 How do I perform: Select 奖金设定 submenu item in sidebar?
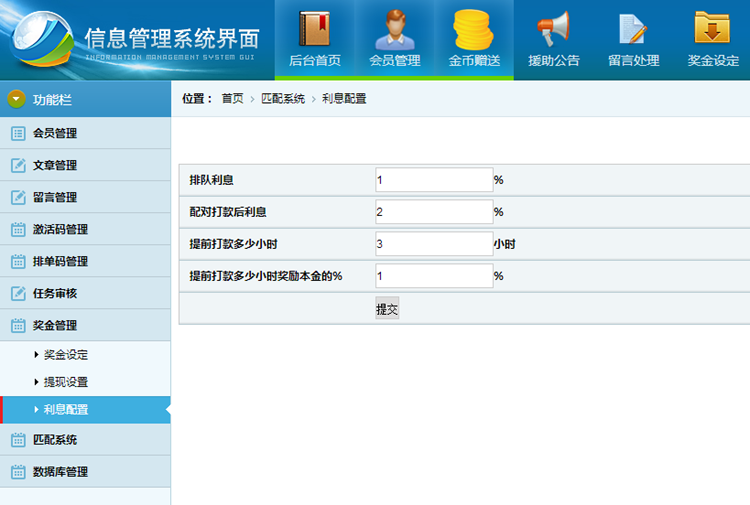tap(66, 355)
